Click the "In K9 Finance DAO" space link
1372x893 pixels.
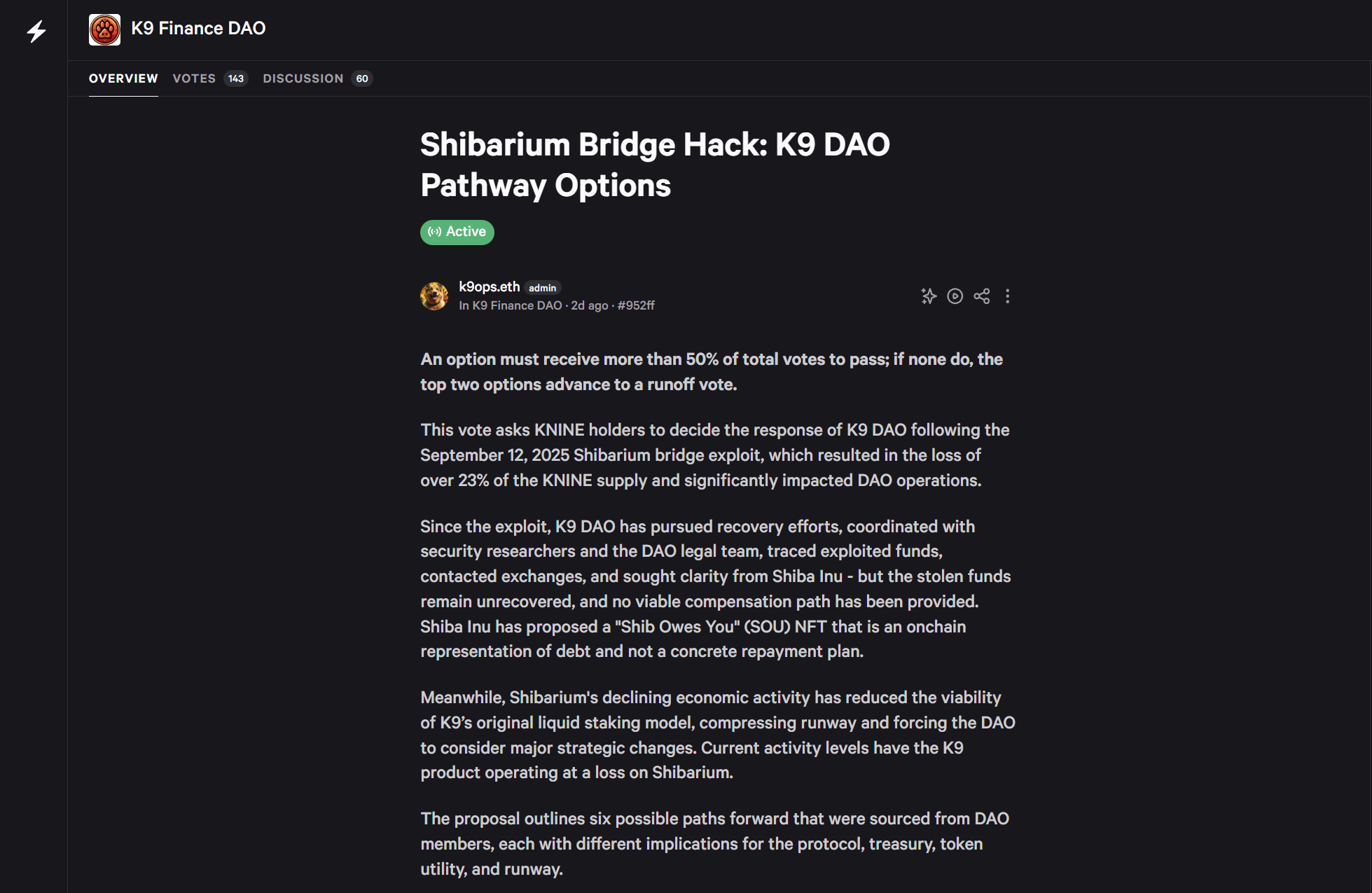point(511,305)
